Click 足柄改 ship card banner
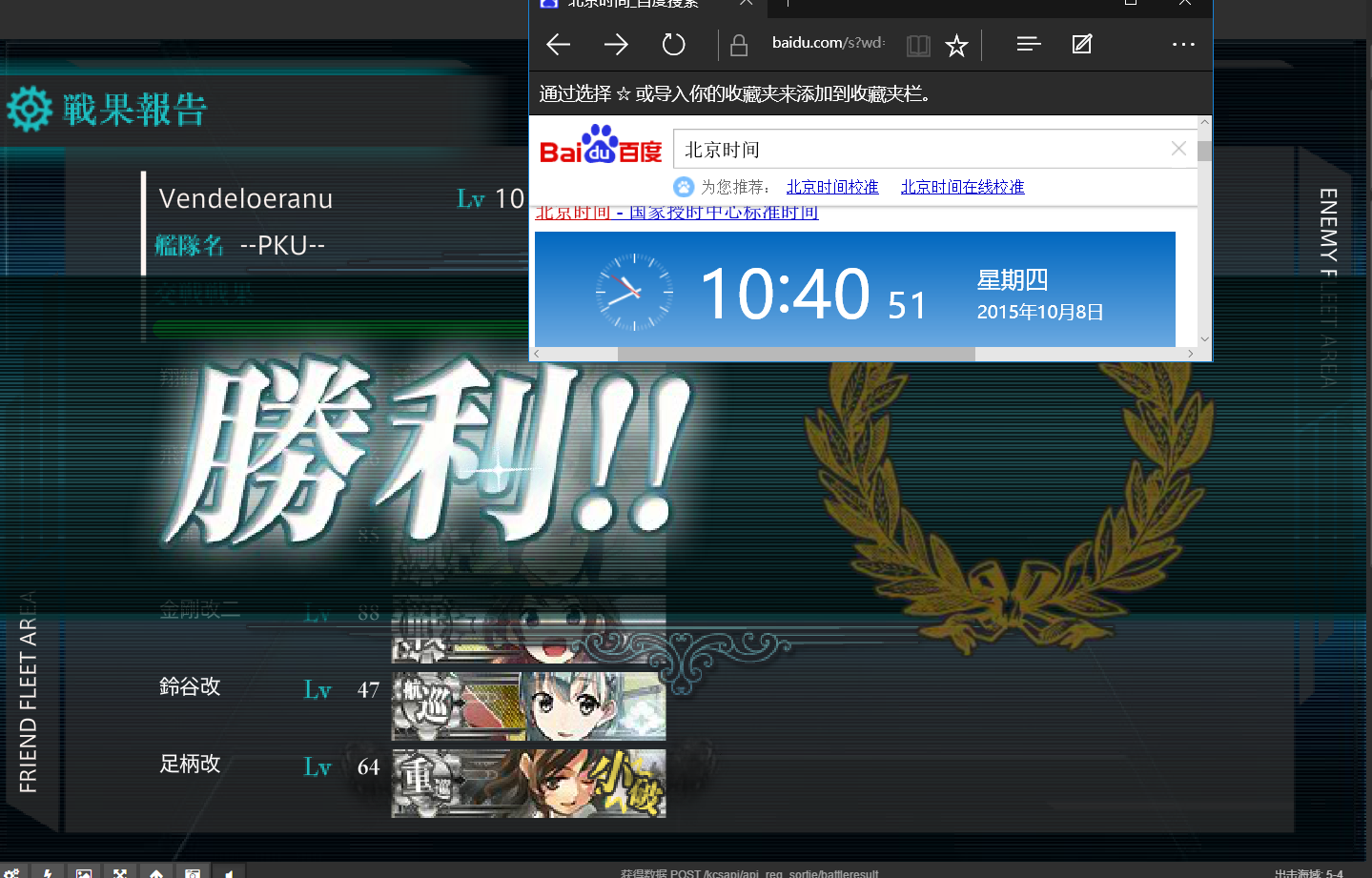The image size is (1372, 878). tap(529, 784)
